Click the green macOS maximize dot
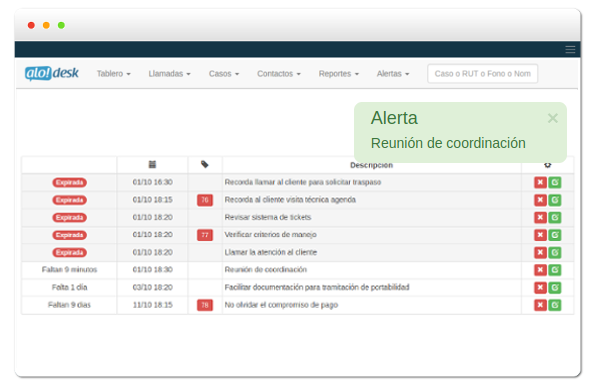This screenshot has width=600, height=387. tap(61, 25)
